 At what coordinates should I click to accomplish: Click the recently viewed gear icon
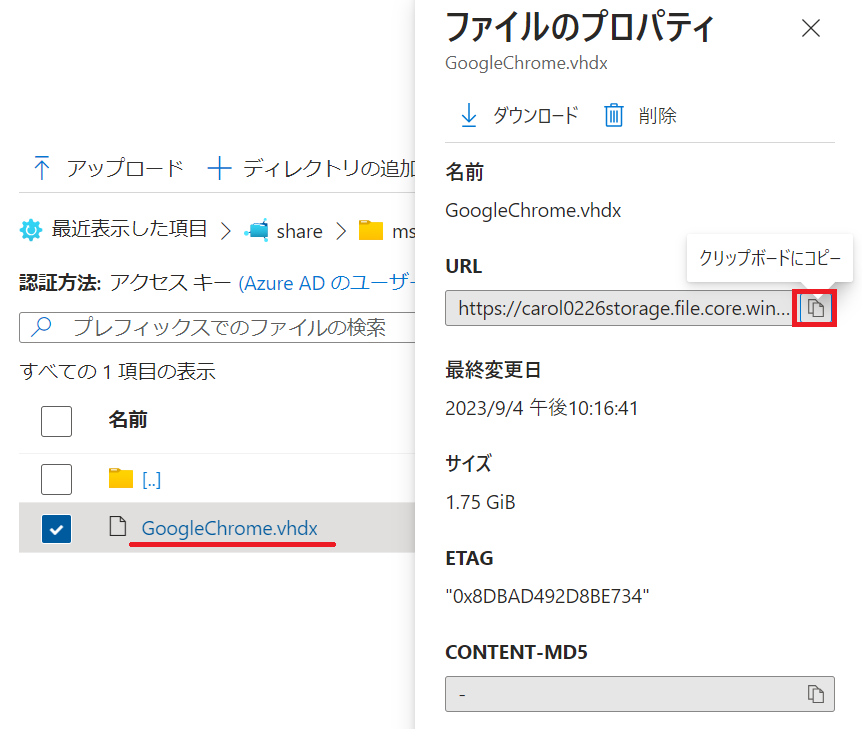(31, 230)
